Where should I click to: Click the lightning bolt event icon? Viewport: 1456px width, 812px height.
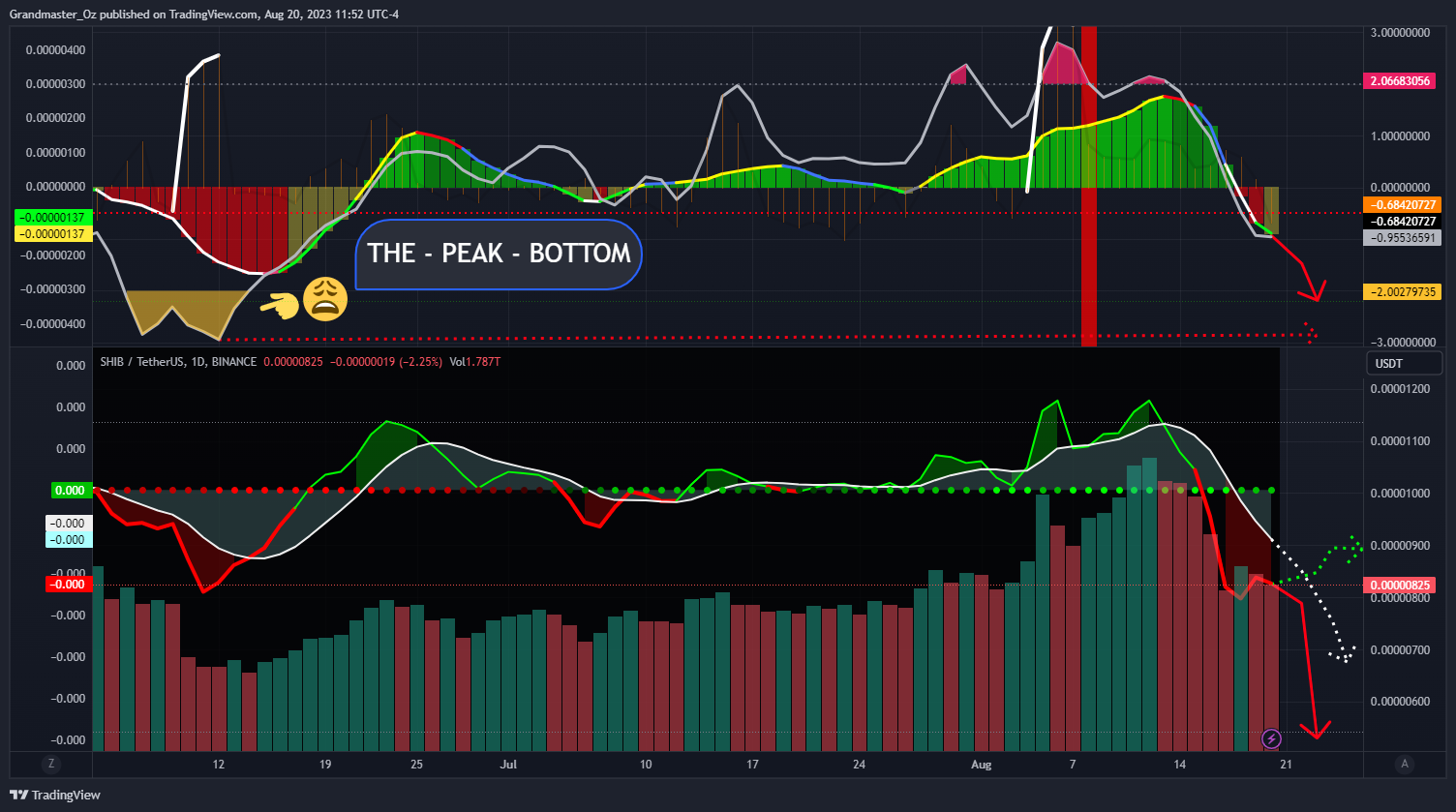(1272, 739)
